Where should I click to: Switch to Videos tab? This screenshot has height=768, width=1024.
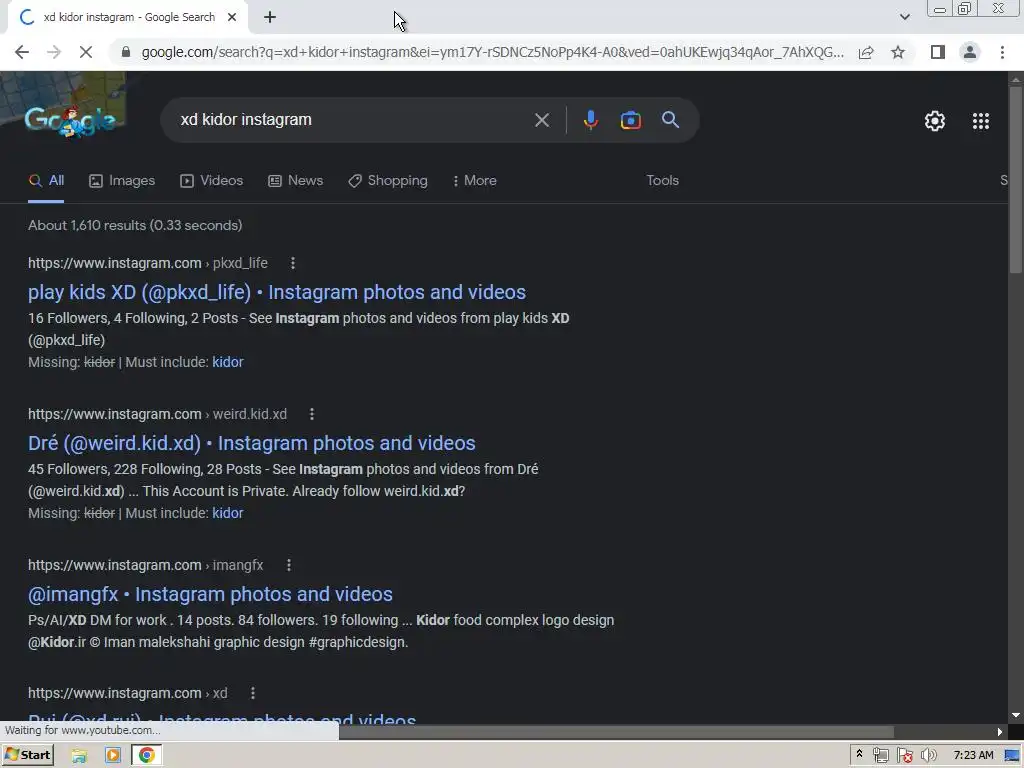(212, 181)
